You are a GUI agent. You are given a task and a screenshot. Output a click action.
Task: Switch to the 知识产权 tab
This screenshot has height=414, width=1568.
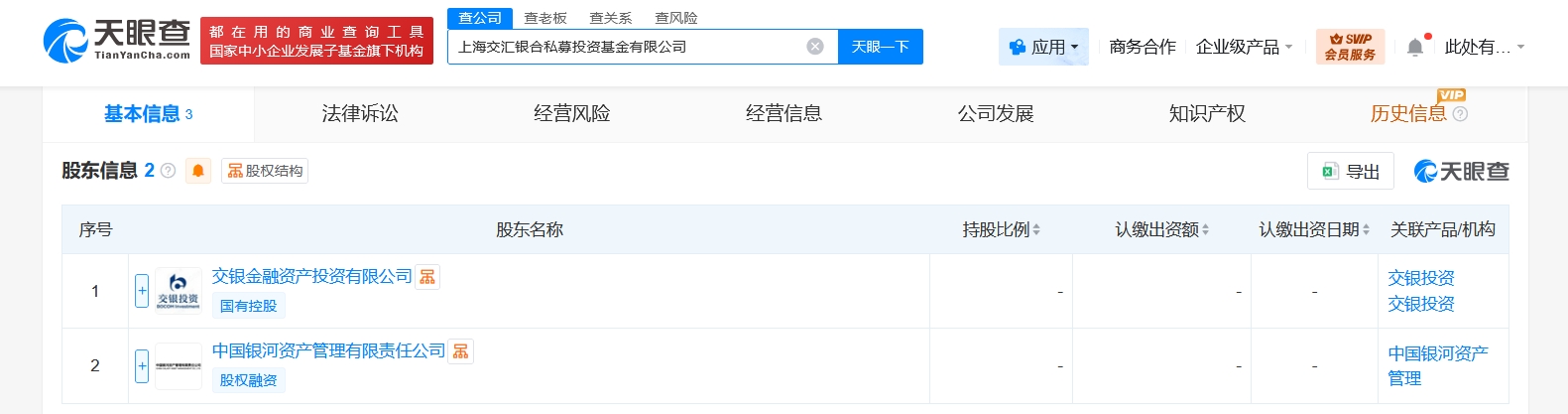pyautogui.click(x=1207, y=114)
